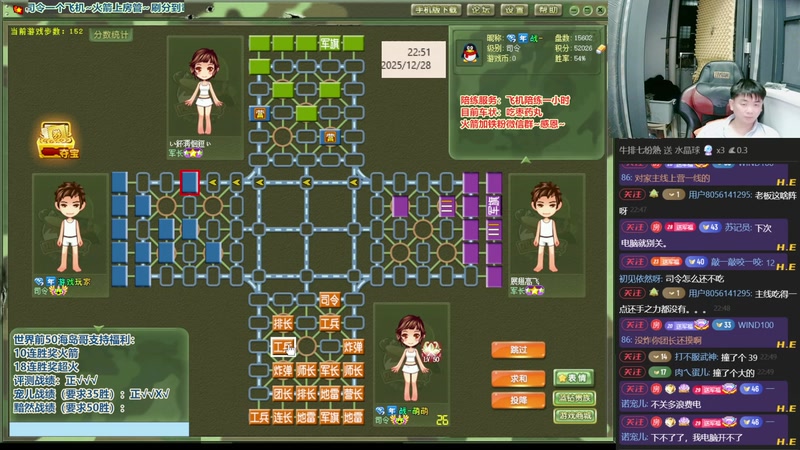Follow 苏记员 with 关注 button

click(634, 227)
